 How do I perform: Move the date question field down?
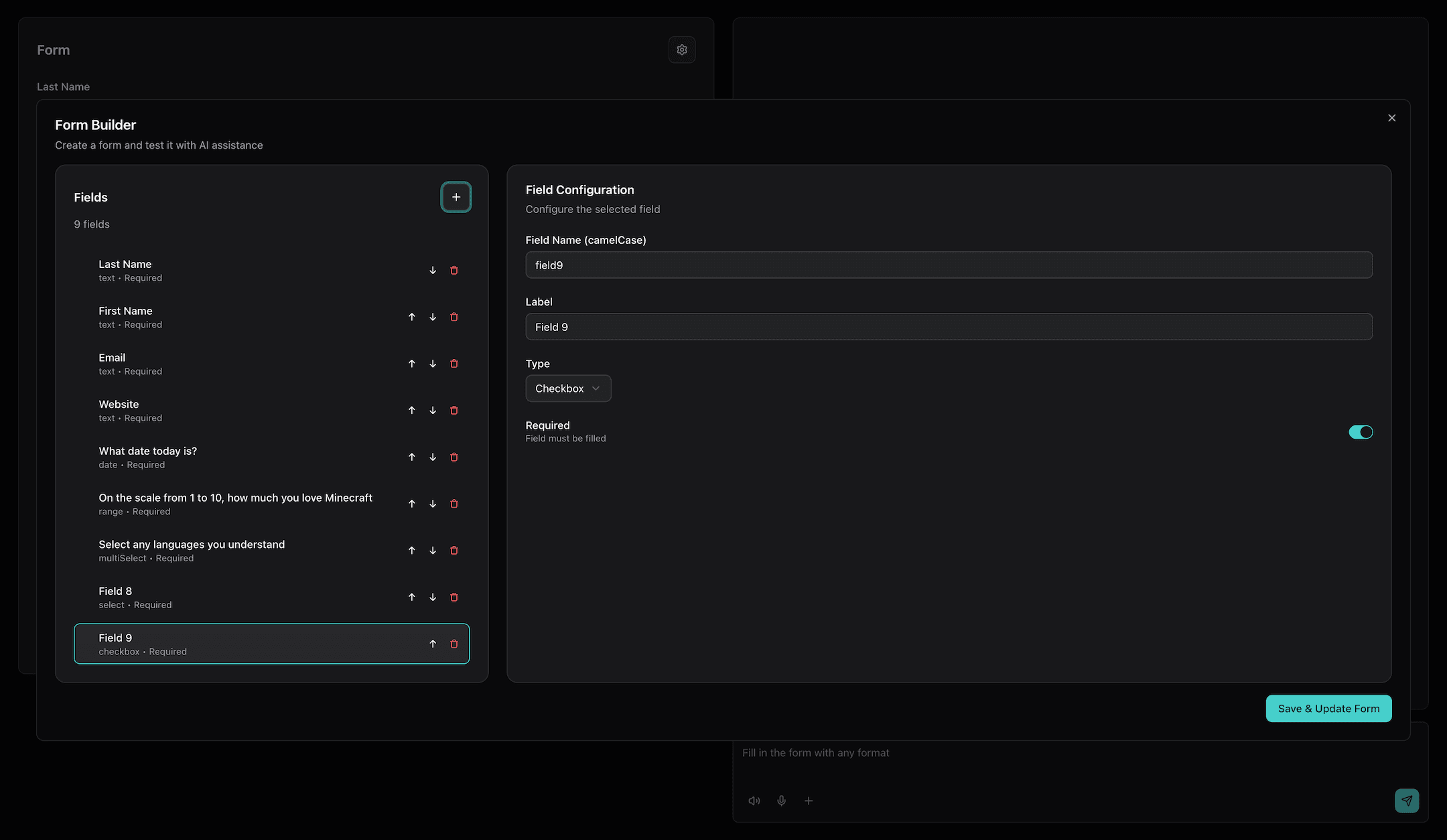[x=432, y=457]
